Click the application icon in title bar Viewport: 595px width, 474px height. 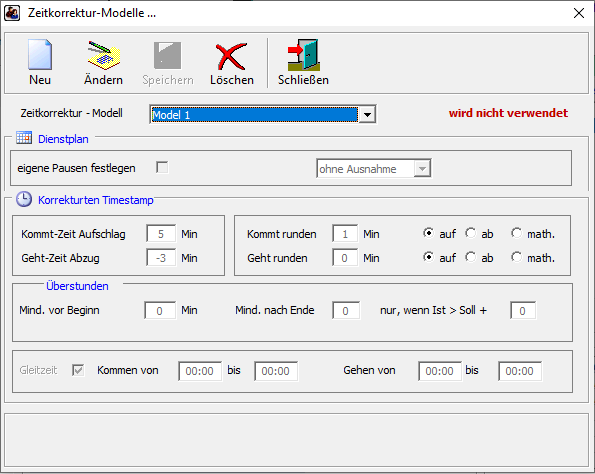(12, 13)
